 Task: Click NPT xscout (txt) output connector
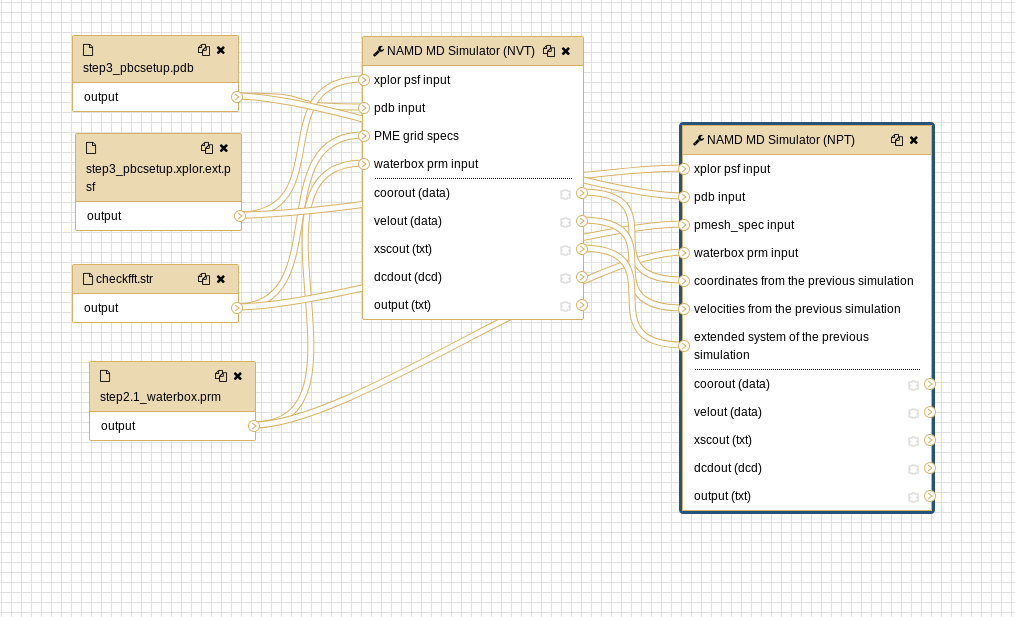[x=930, y=440]
